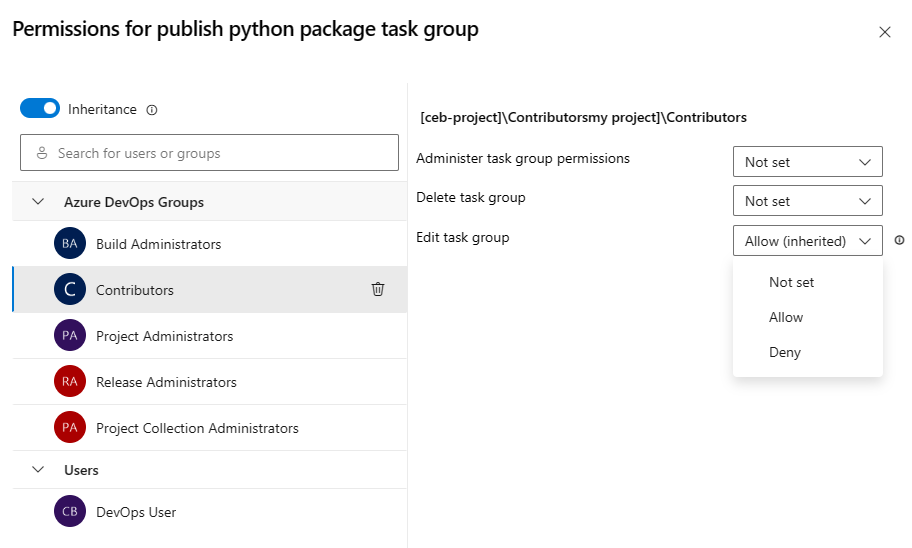Select the Build Administrators group
This screenshot has width=912, height=548.
(209, 244)
